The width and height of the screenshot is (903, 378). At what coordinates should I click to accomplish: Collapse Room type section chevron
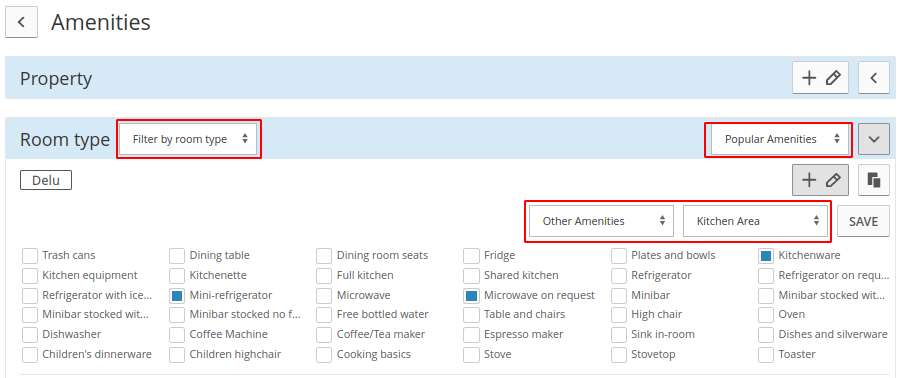874,139
